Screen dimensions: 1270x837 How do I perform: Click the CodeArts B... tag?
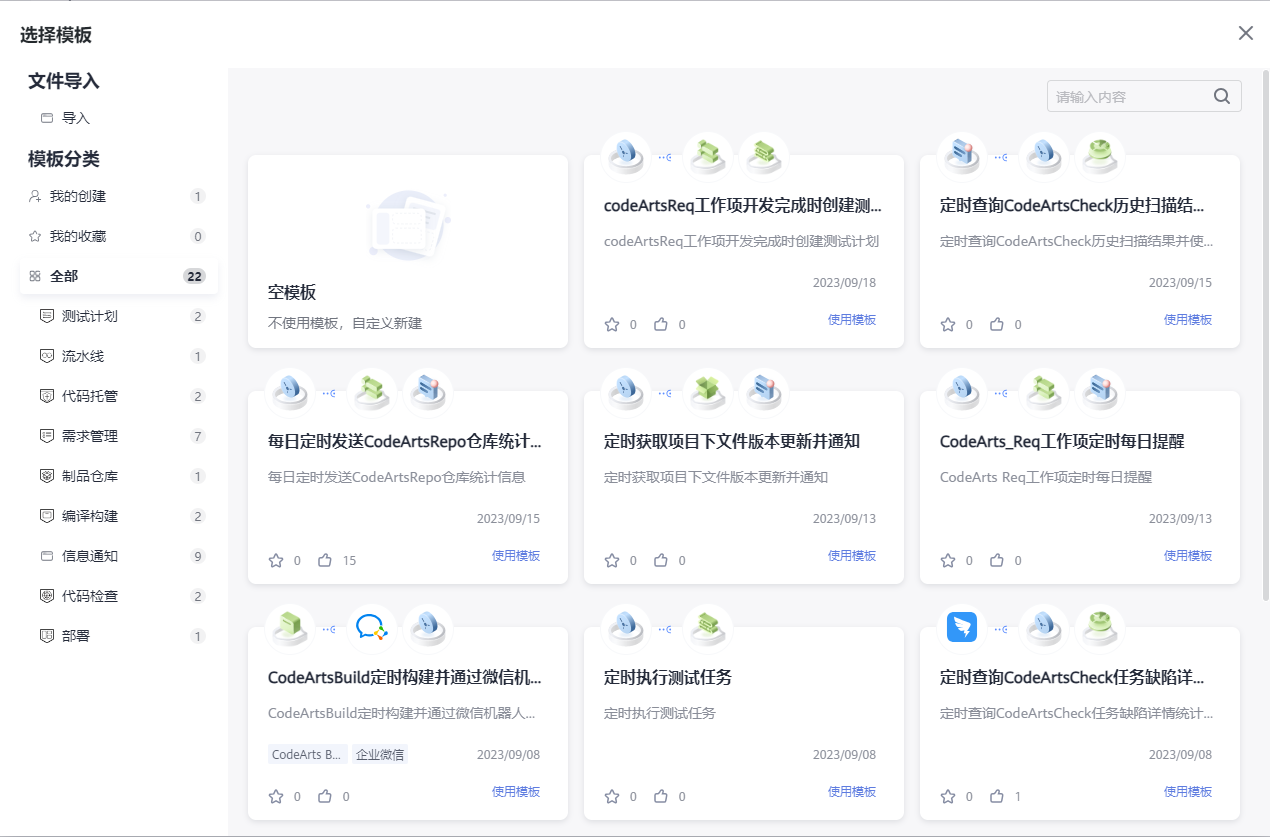[308, 755]
